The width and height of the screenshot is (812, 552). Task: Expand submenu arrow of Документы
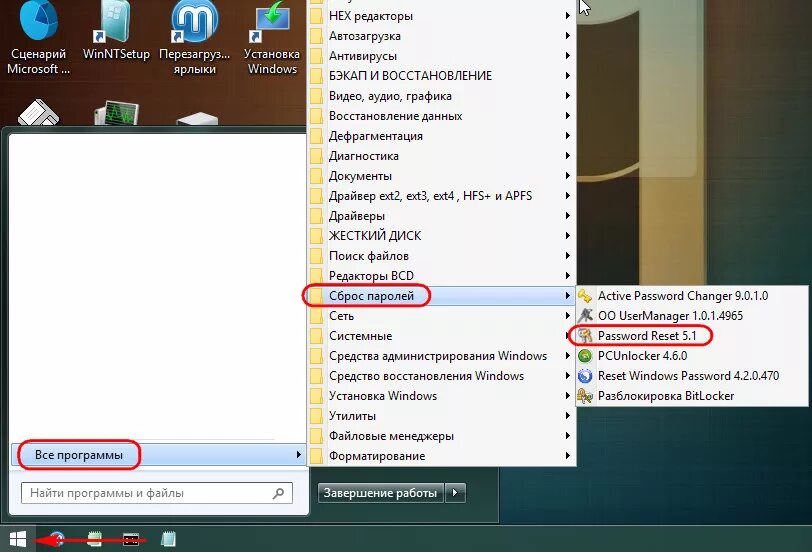[x=568, y=176]
